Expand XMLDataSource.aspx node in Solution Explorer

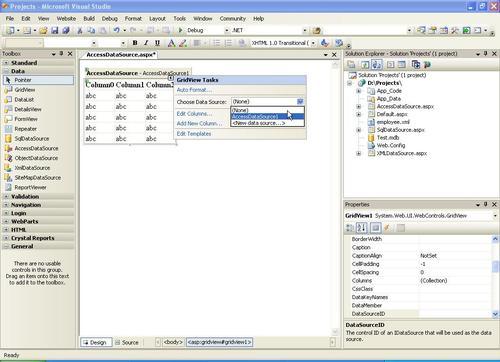pyautogui.click(x=359, y=153)
